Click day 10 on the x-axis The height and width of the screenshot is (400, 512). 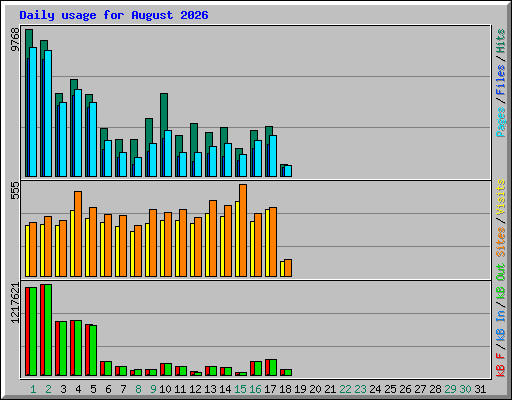click(x=165, y=389)
